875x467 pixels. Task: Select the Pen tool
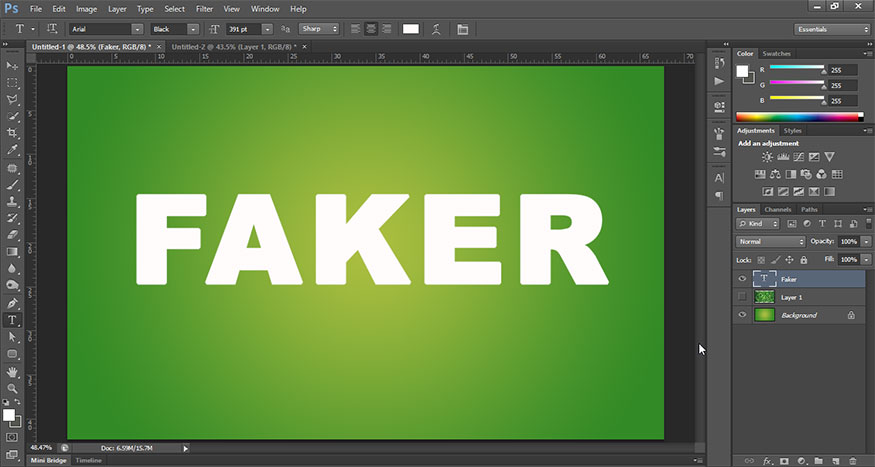[x=12, y=304]
